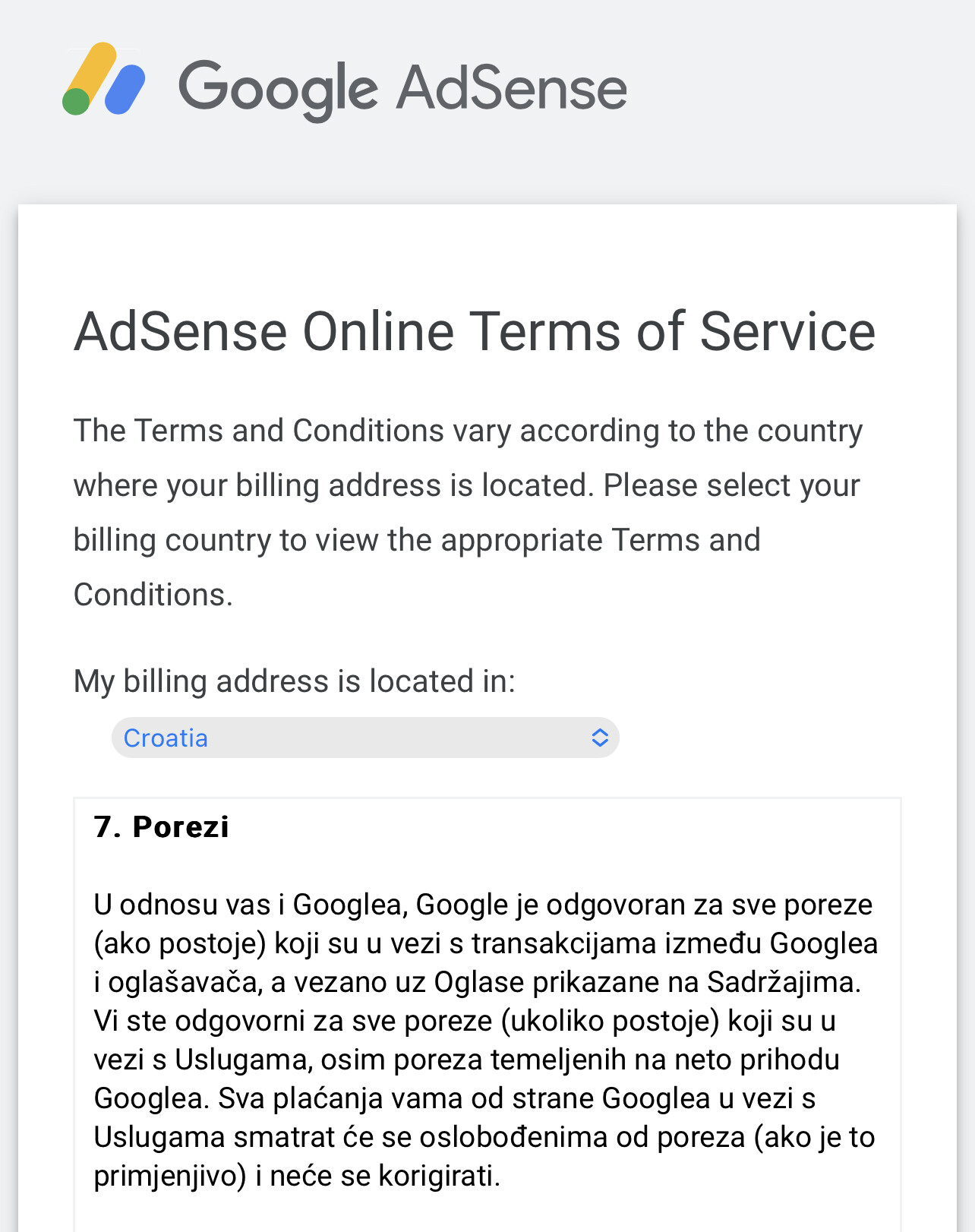Click the word Google in the header wordmark
The width and height of the screenshot is (975, 1232).
point(278,89)
